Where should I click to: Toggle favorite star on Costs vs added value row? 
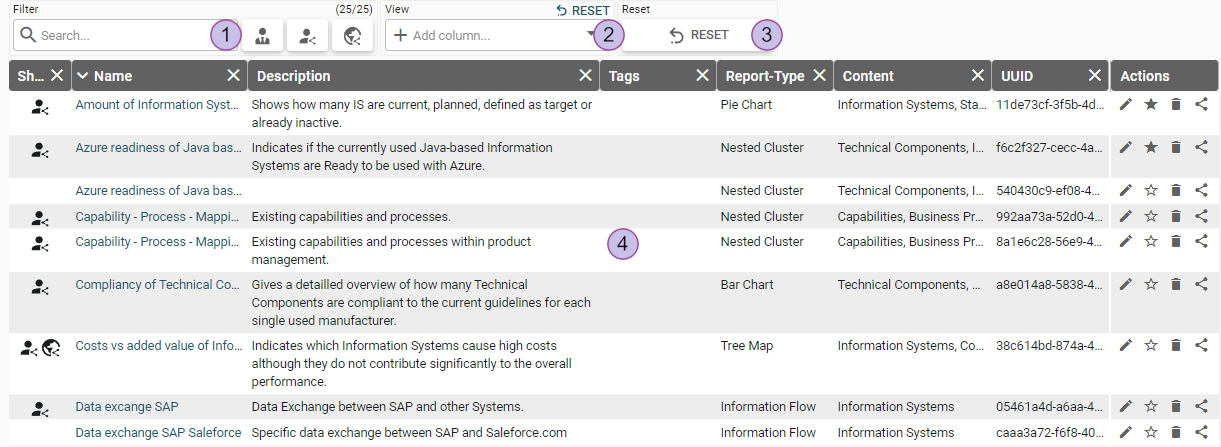point(1151,346)
